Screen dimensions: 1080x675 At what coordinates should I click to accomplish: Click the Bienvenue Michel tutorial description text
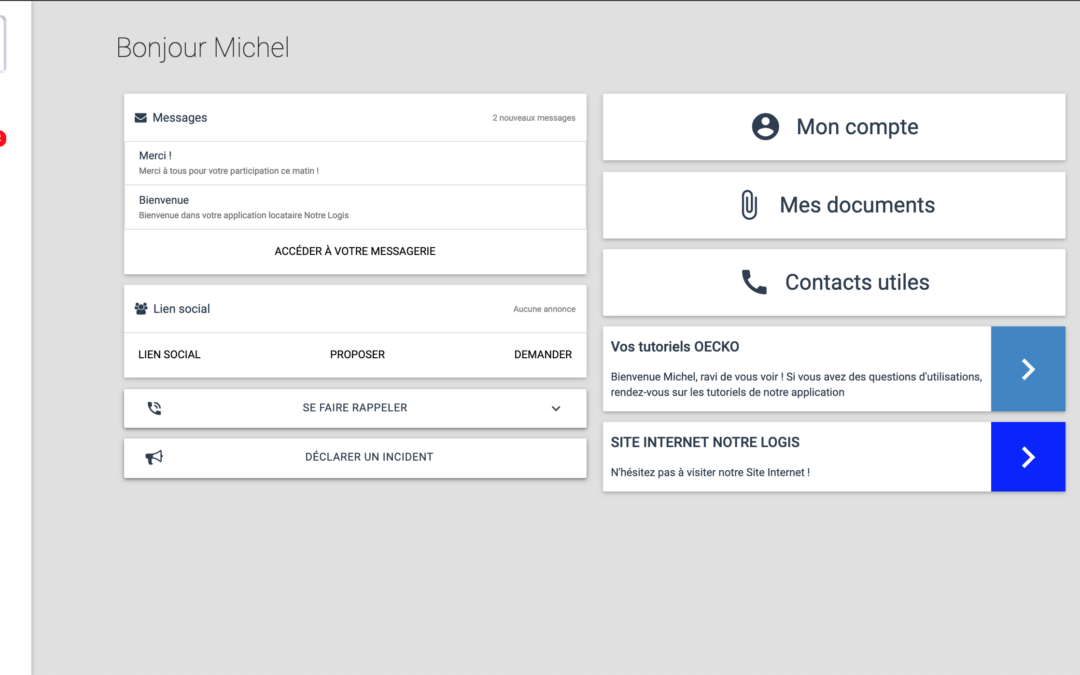click(x=796, y=384)
